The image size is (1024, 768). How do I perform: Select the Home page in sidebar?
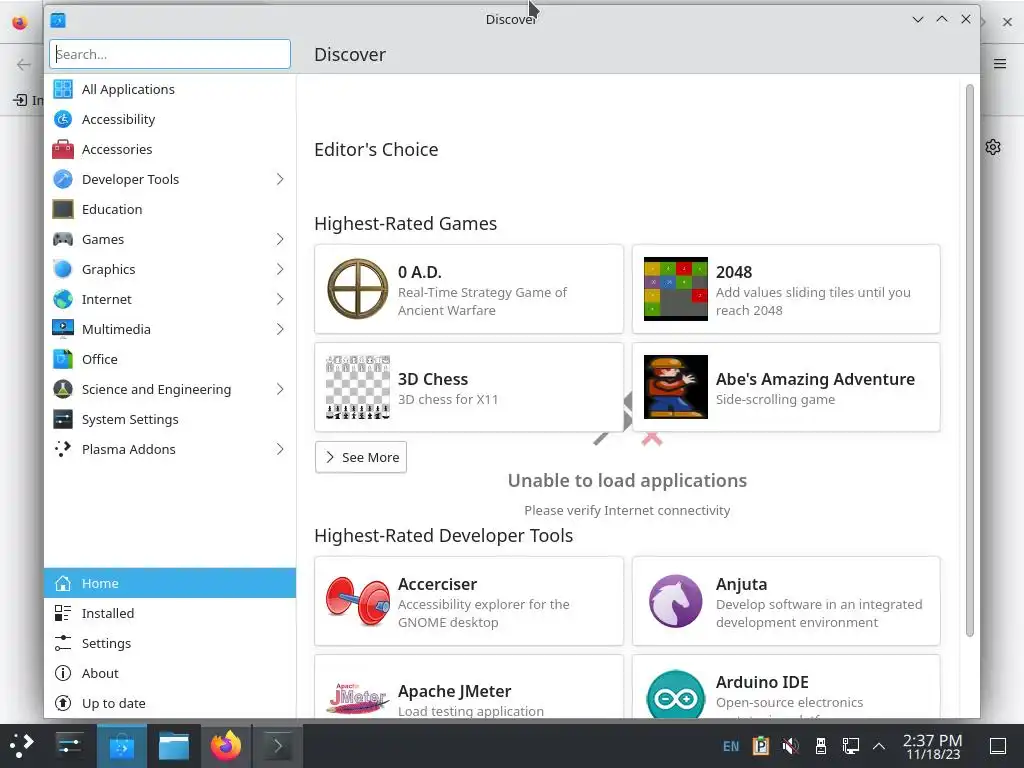(x=170, y=583)
